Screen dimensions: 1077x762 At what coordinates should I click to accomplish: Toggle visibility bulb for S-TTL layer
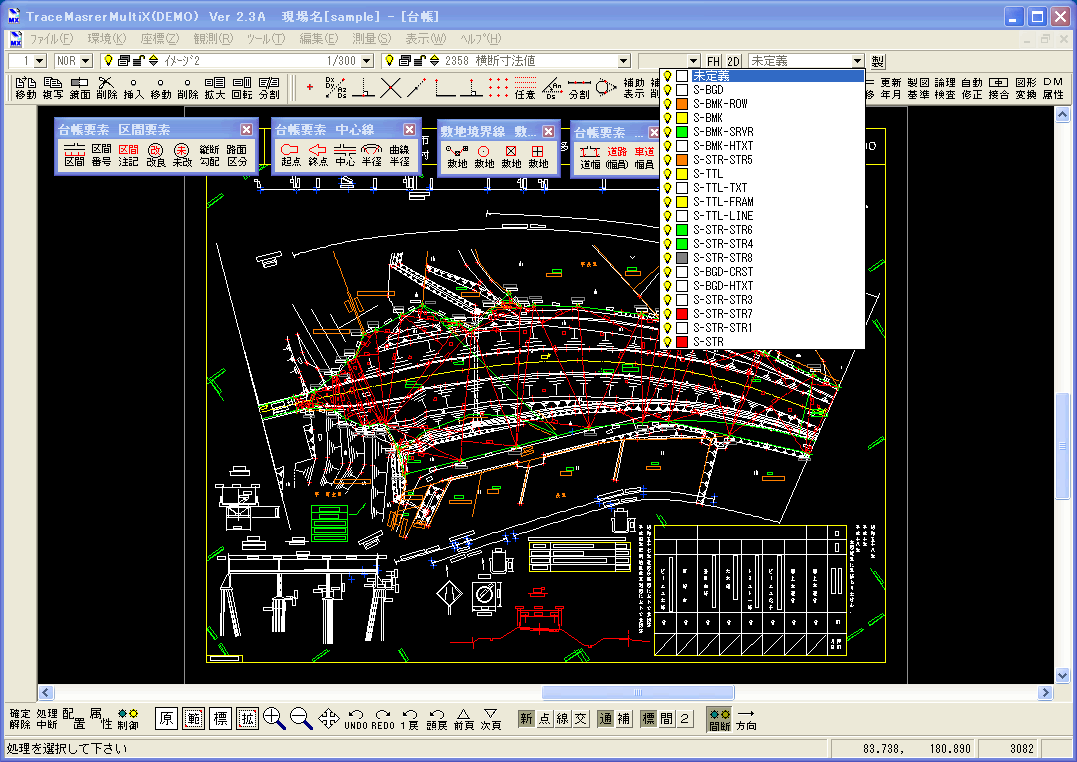(x=667, y=174)
